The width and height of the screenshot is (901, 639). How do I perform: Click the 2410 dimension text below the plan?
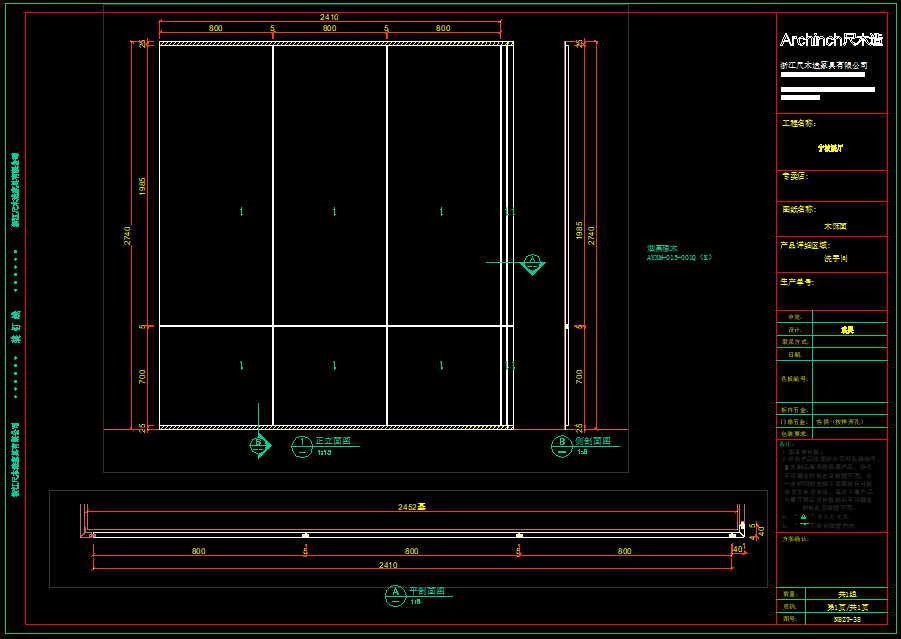point(387,565)
